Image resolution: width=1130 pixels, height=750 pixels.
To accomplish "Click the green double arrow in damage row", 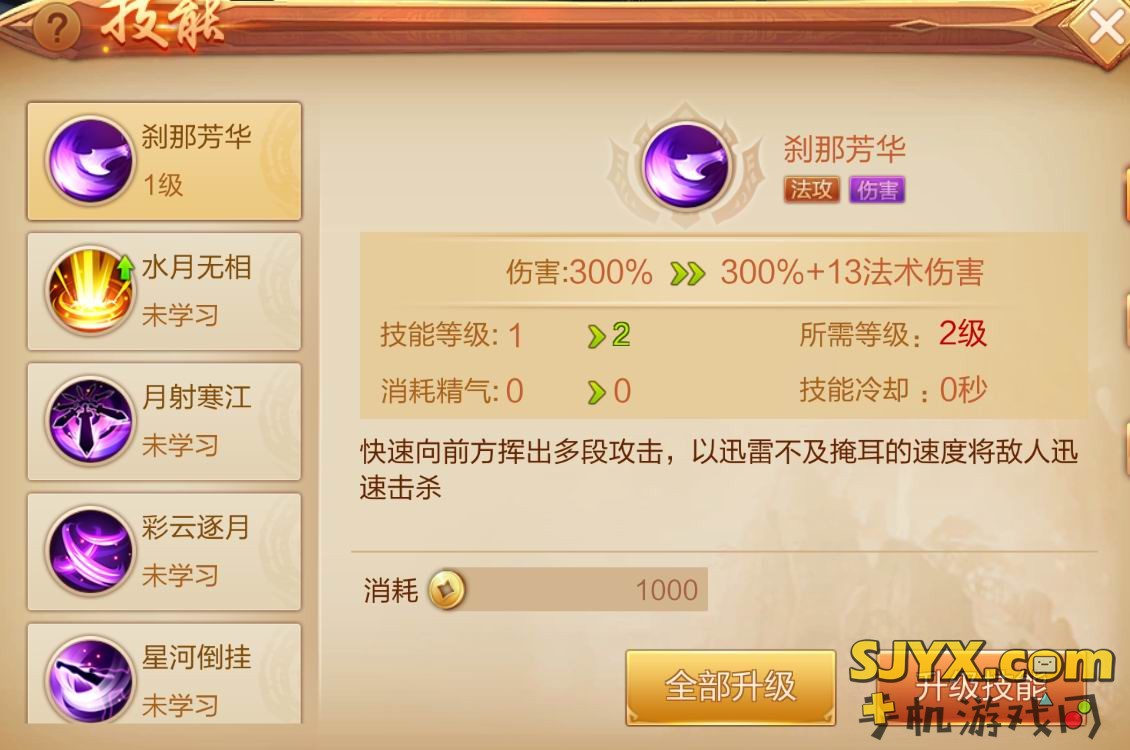I will 687,274.
